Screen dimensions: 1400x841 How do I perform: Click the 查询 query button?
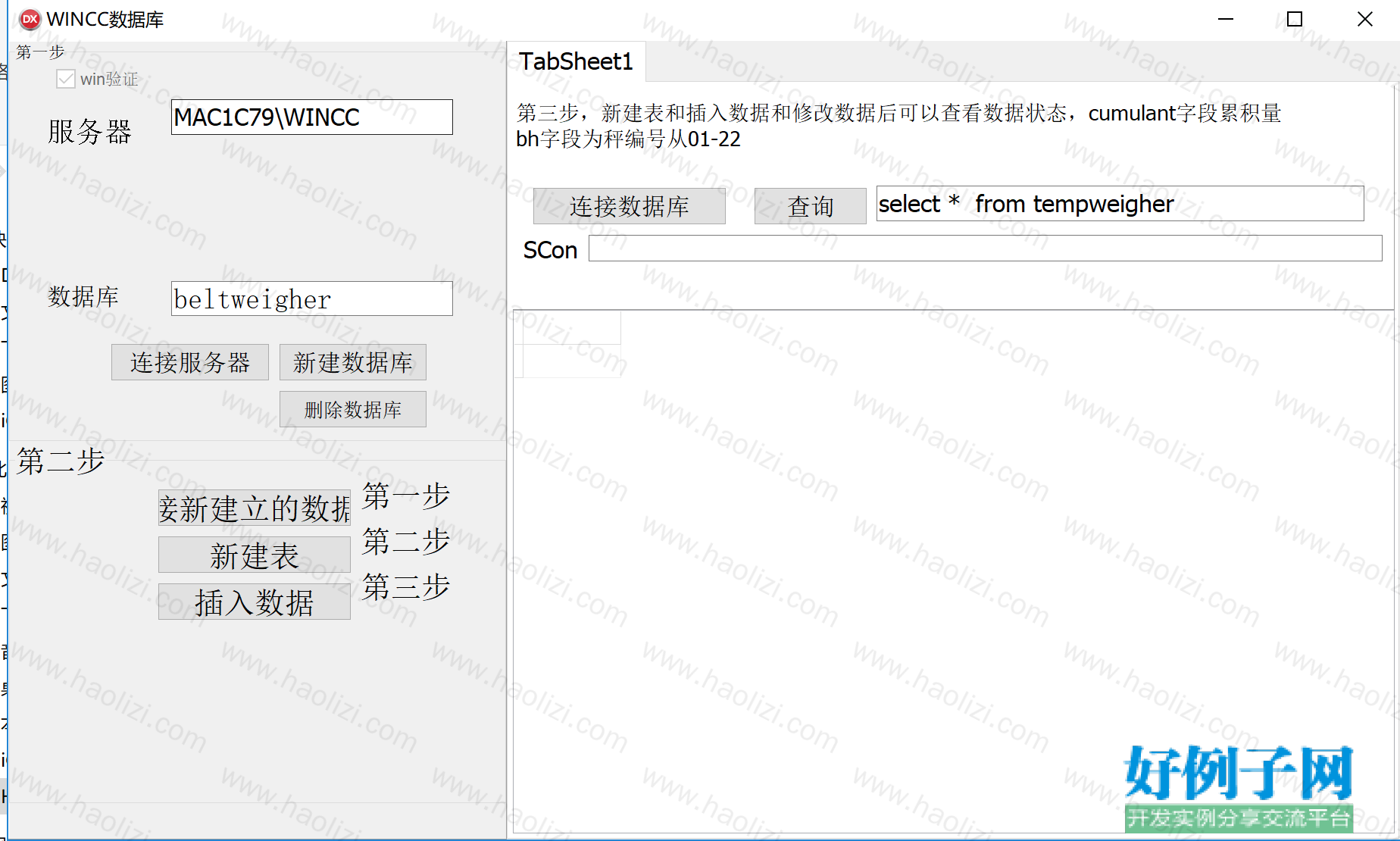tap(810, 206)
